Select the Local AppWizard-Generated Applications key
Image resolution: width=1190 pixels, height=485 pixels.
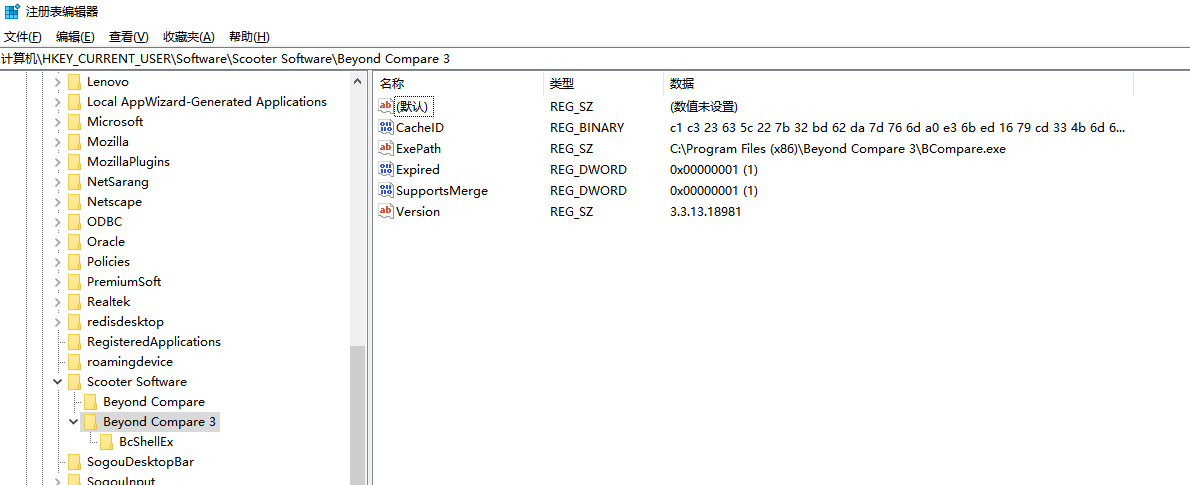click(x=206, y=102)
